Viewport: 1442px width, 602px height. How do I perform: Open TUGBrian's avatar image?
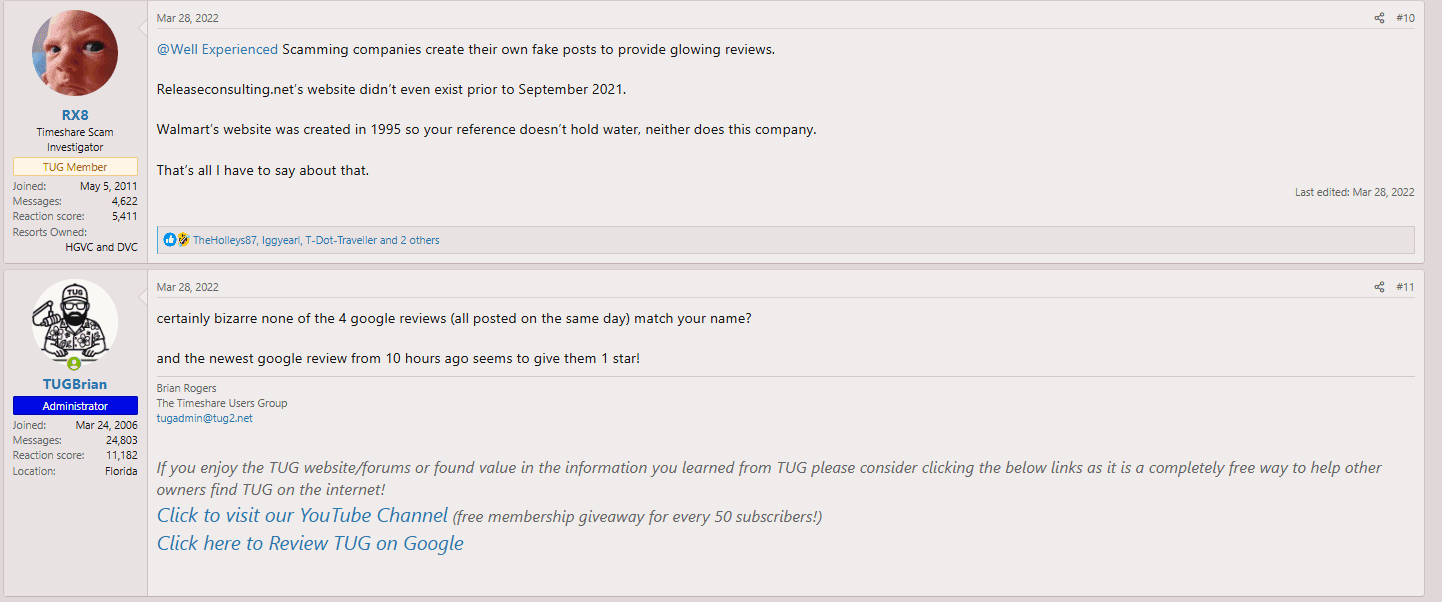pos(75,322)
